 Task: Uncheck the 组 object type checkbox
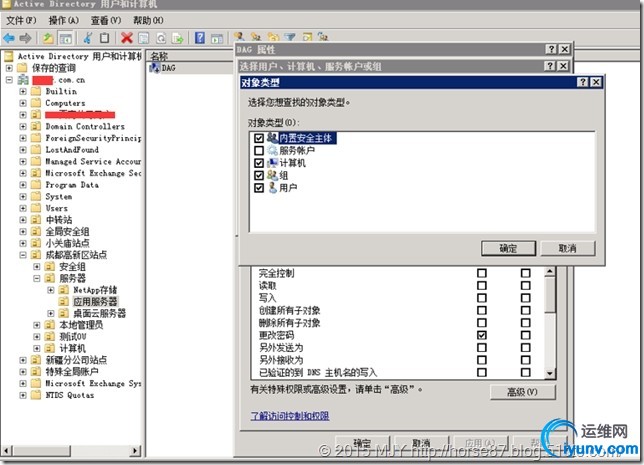(259, 175)
